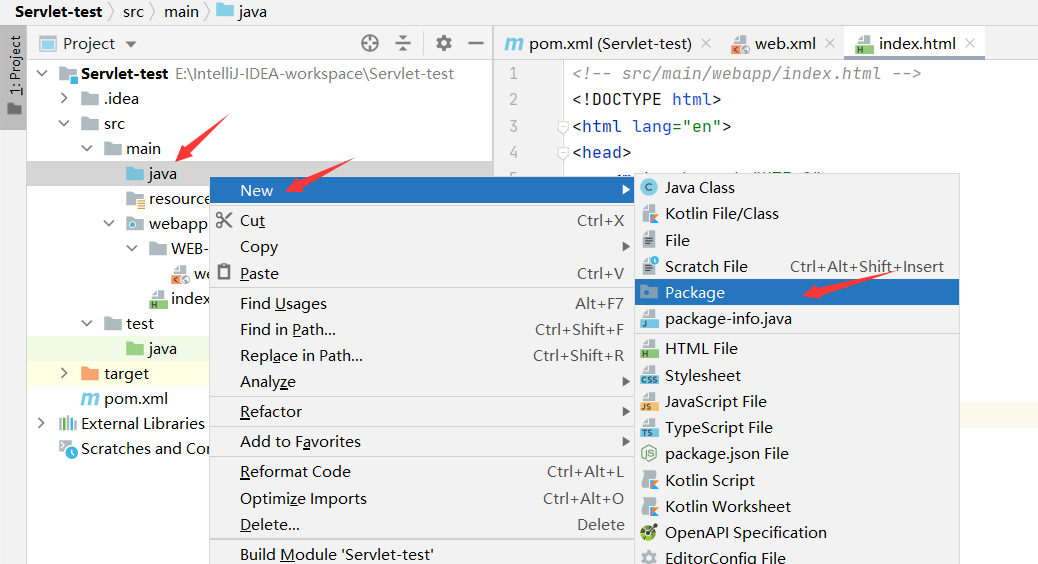1038x564 pixels.
Task: Choose Find Usages from context menu
Action: [x=422, y=303]
